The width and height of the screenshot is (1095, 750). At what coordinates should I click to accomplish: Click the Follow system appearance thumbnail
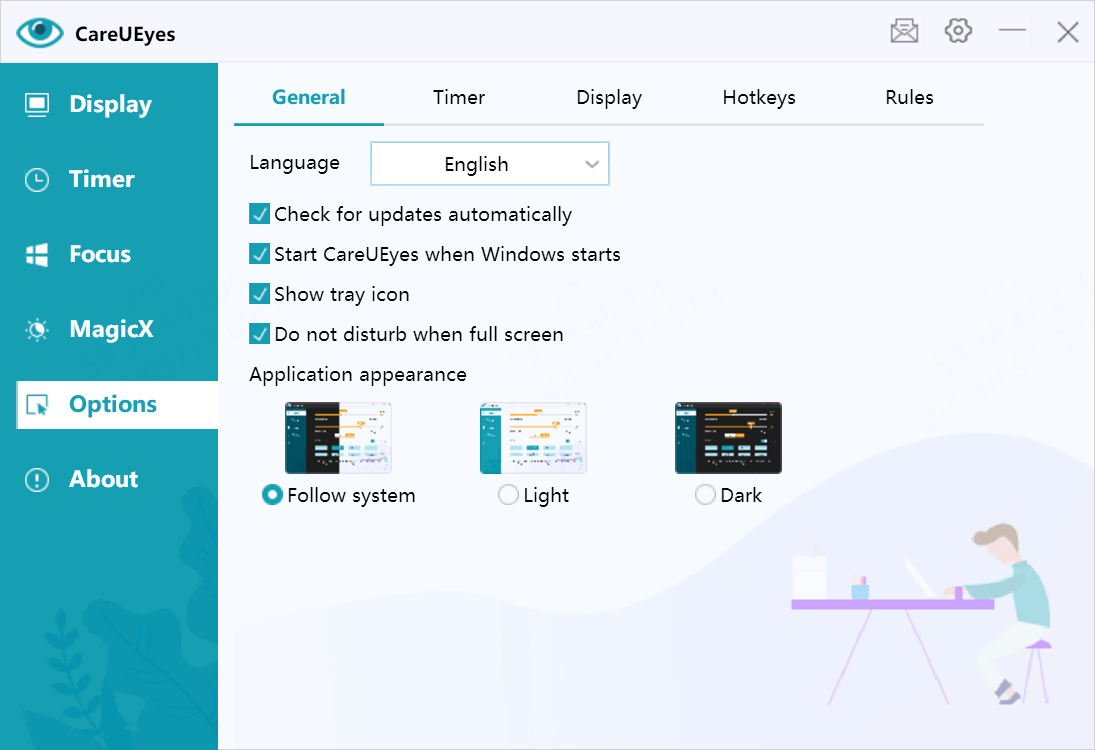(337, 437)
